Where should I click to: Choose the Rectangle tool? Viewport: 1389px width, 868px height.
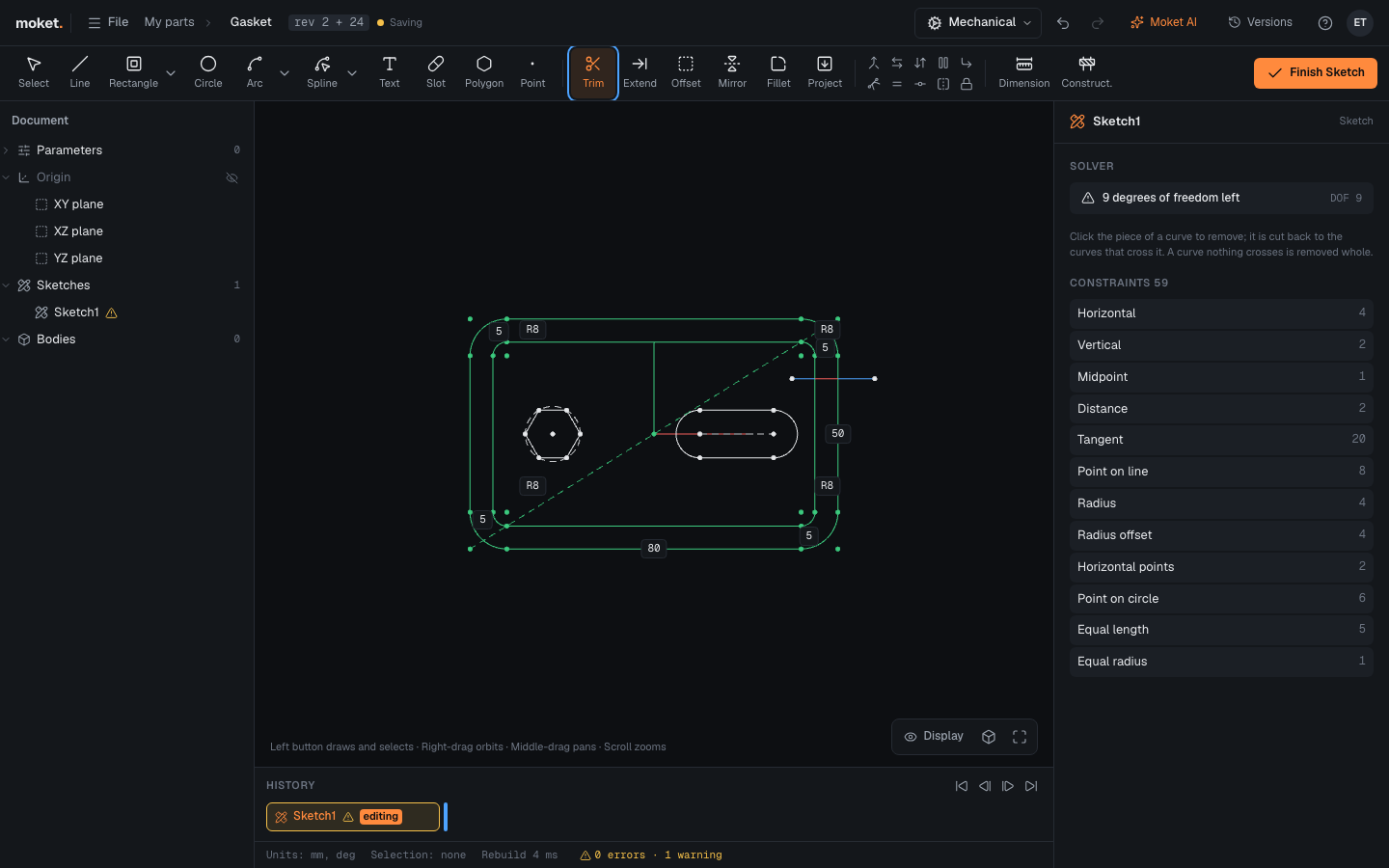(x=133, y=72)
